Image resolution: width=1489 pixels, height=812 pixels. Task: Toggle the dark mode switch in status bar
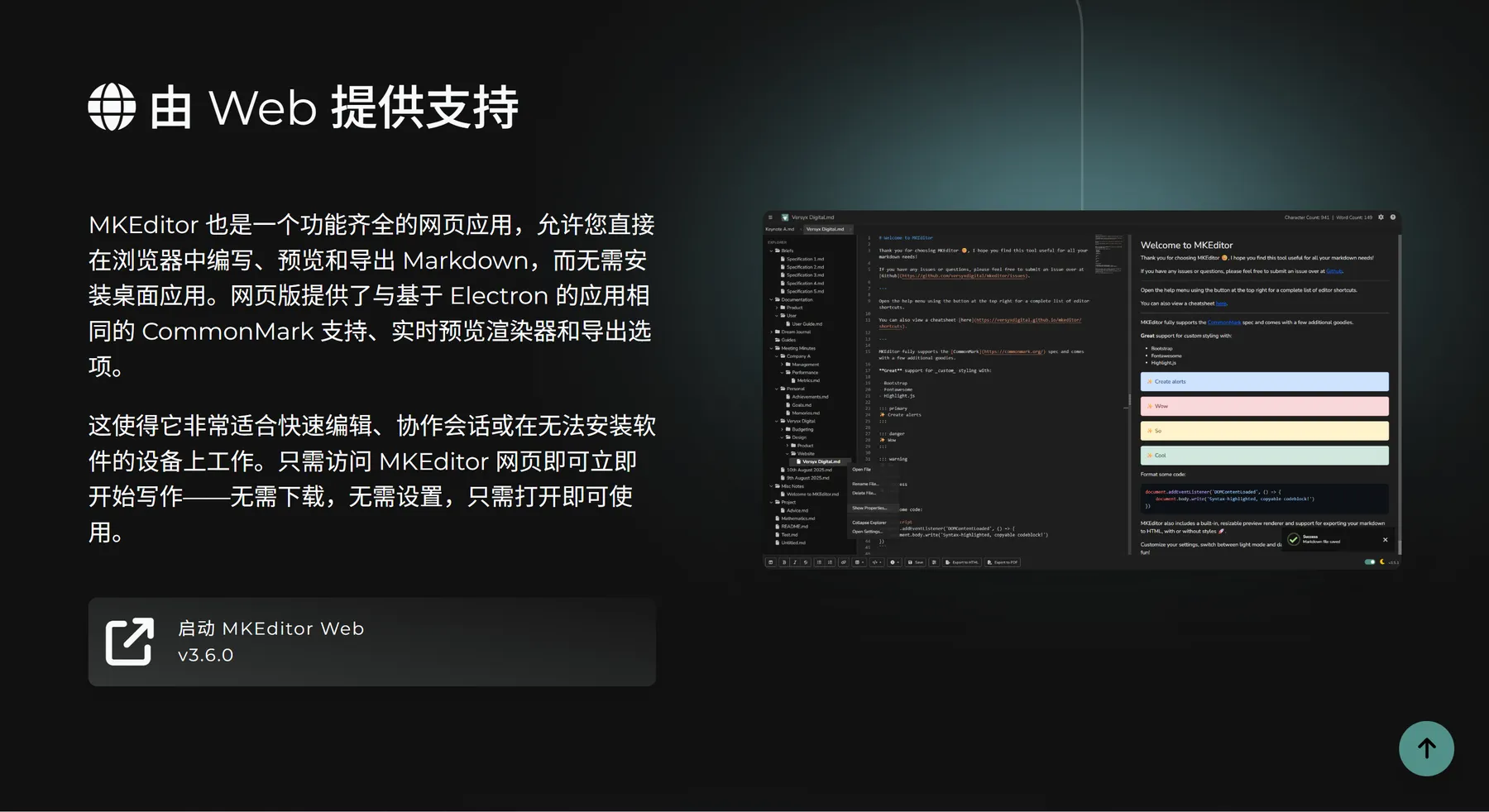pyautogui.click(x=1370, y=562)
